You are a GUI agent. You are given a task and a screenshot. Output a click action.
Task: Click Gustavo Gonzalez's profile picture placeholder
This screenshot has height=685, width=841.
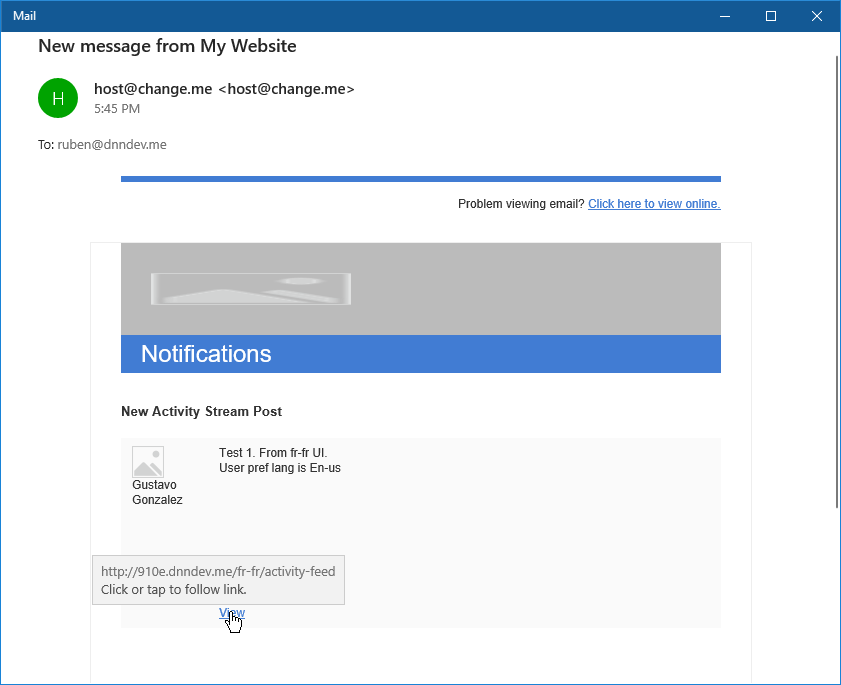(x=148, y=462)
